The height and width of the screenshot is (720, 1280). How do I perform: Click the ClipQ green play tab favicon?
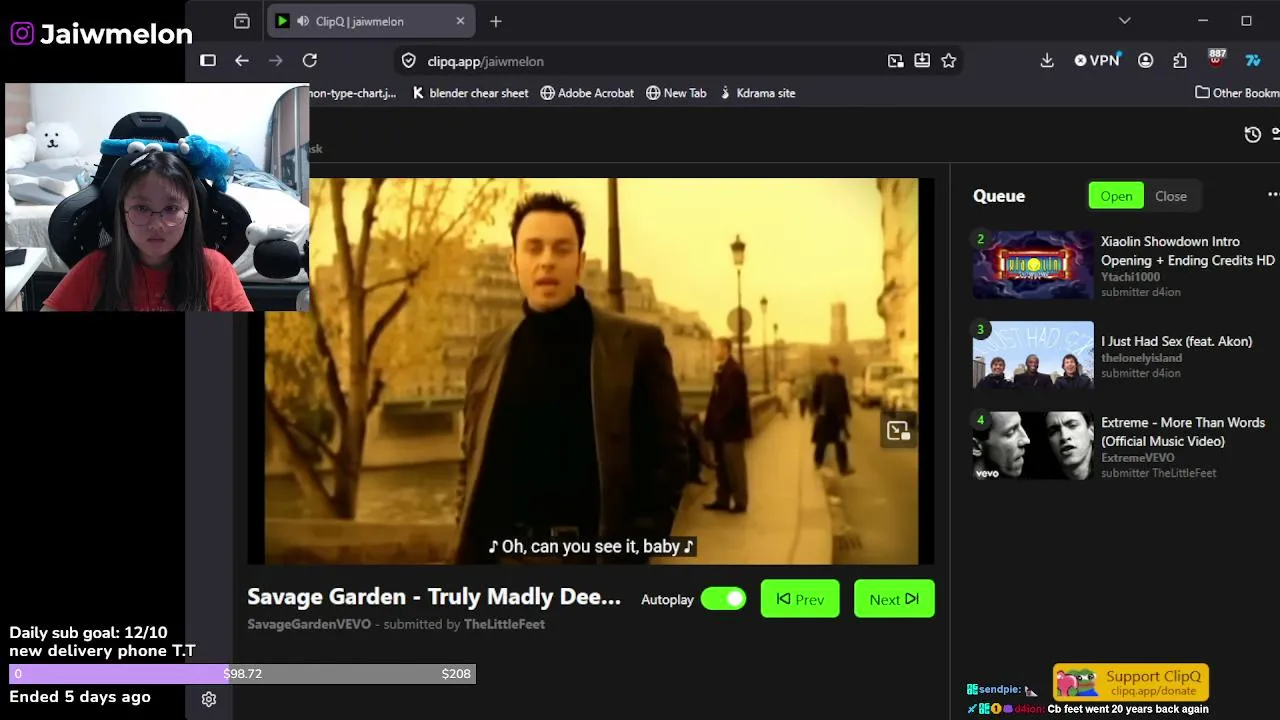point(282,21)
